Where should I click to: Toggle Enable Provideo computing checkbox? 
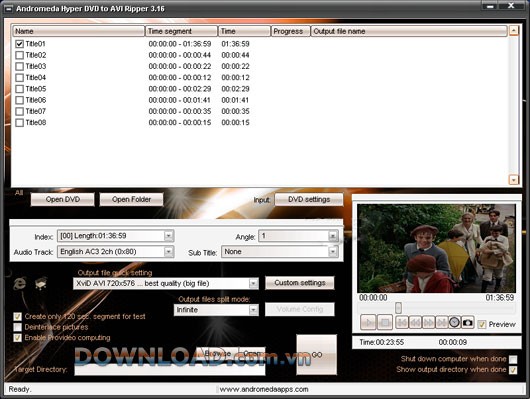click(17, 337)
